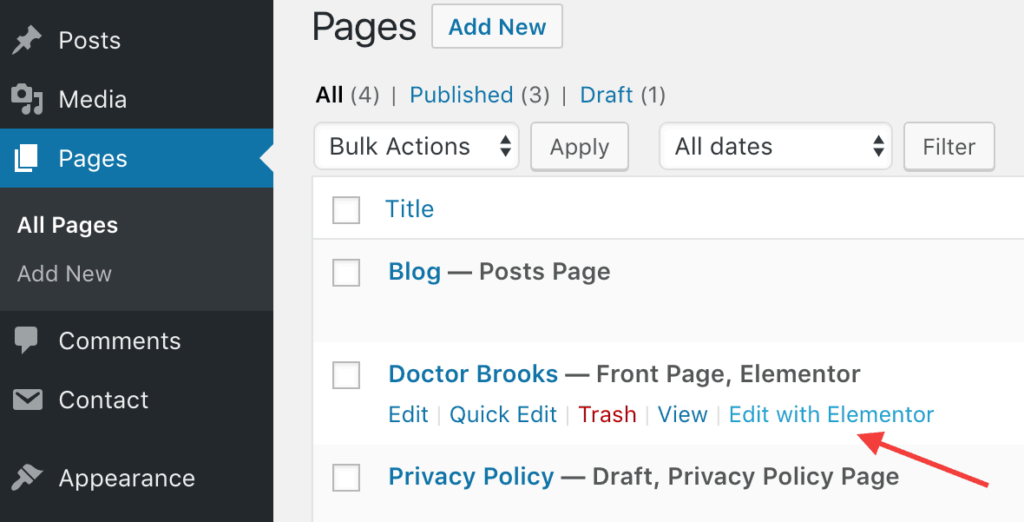Click the Contact envelope icon
Image resolution: width=1024 pixels, height=522 pixels.
click(27, 400)
